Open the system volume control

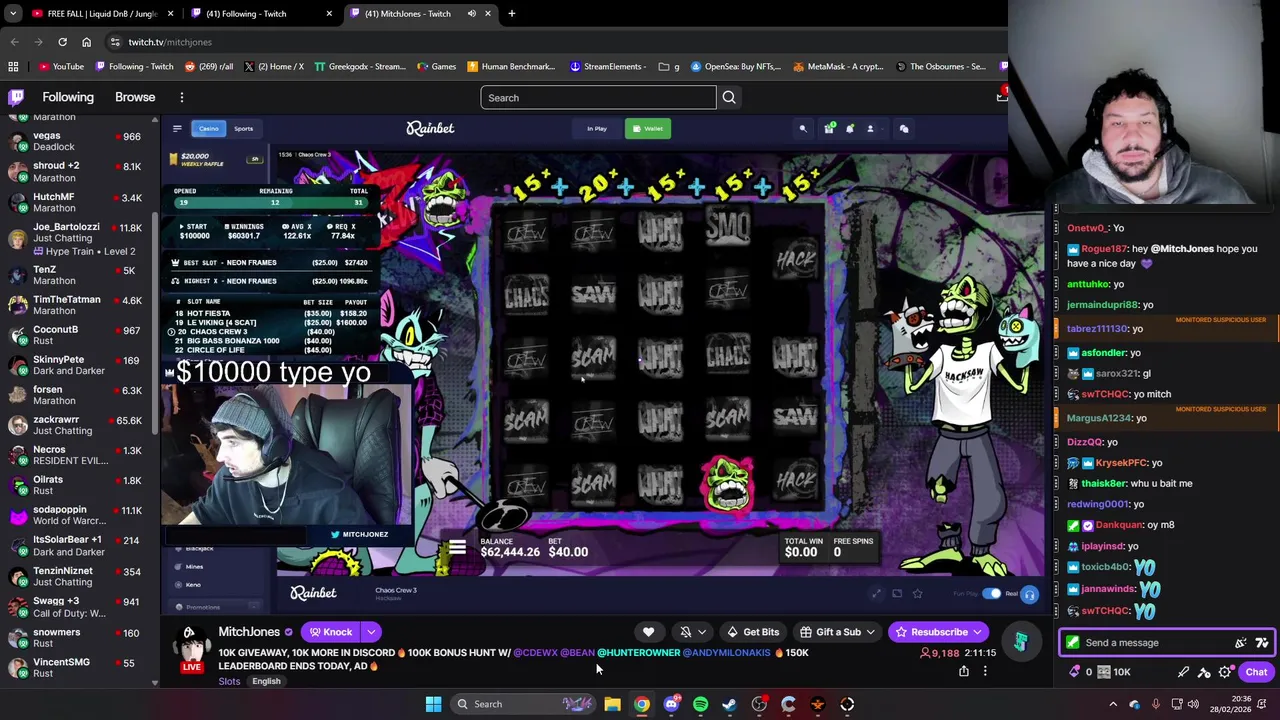1193,704
